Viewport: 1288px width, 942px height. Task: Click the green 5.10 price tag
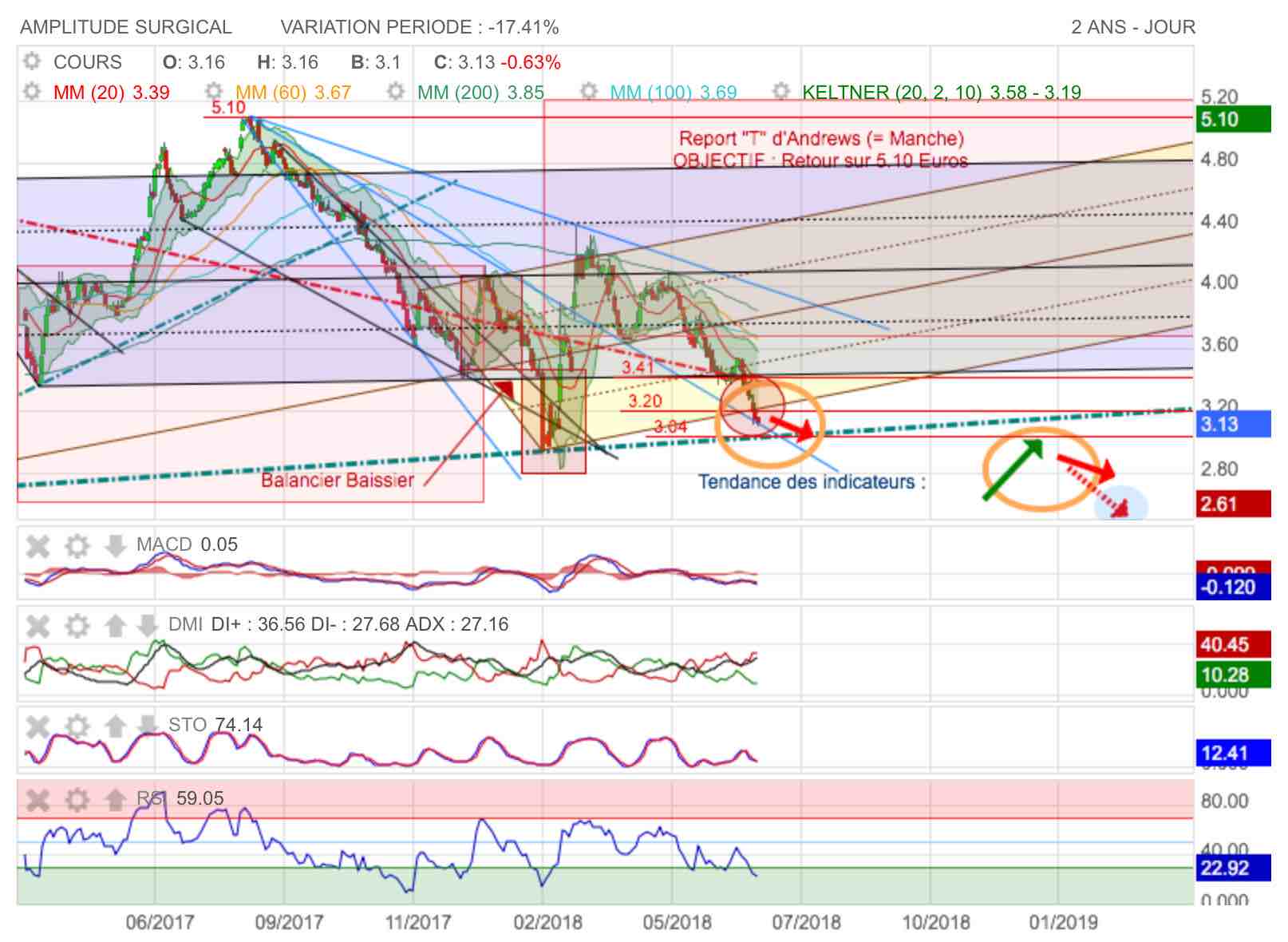1234,120
